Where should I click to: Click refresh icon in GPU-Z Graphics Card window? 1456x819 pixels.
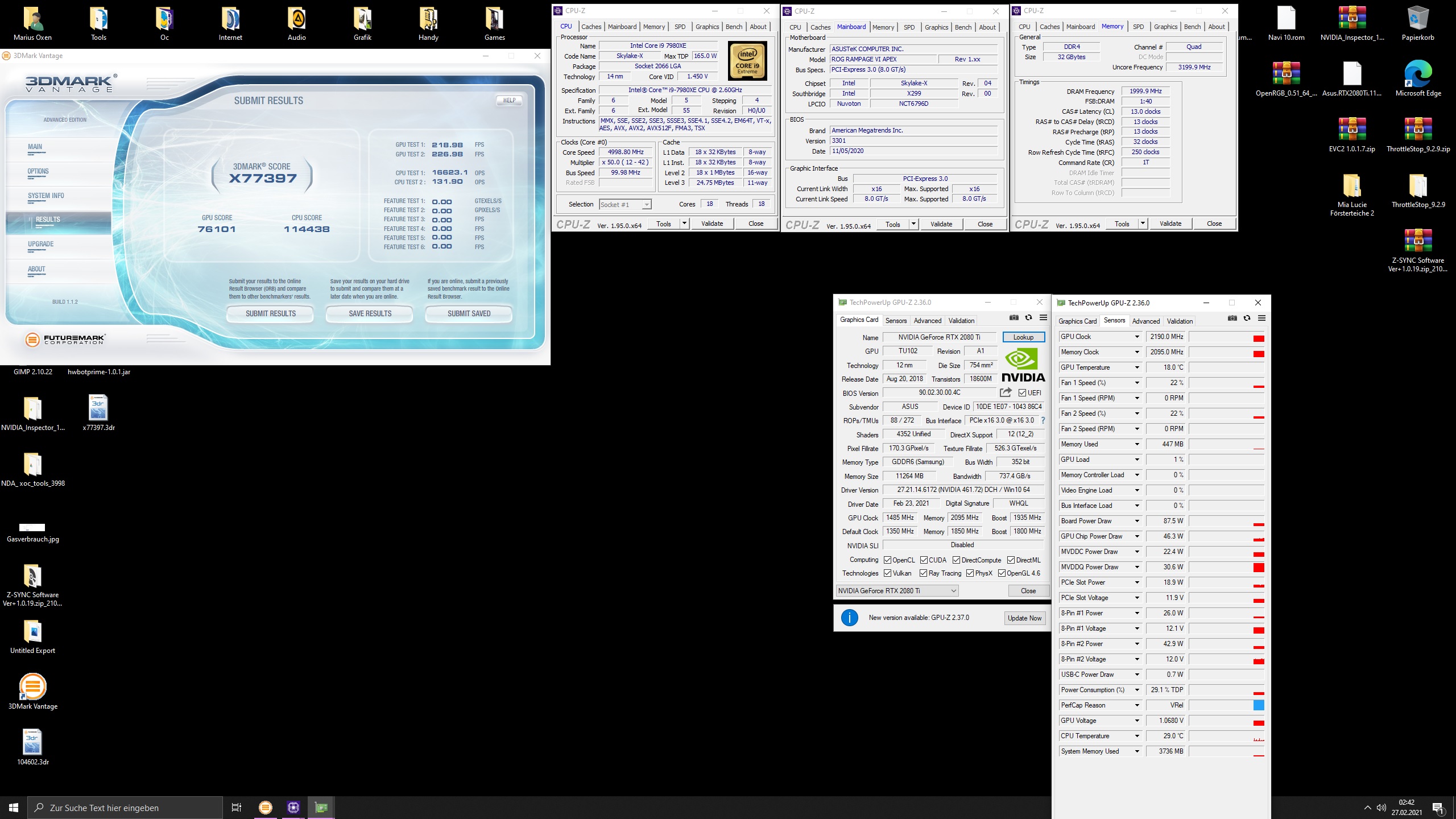pyautogui.click(x=1028, y=318)
